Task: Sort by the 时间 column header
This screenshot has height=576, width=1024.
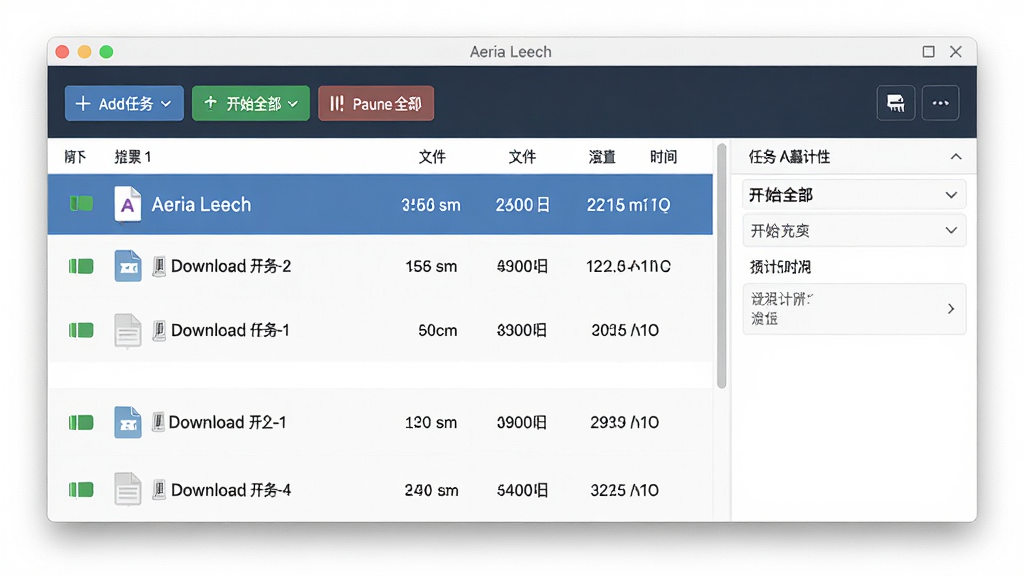Action: pyautogui.click(x=663, y=157)
